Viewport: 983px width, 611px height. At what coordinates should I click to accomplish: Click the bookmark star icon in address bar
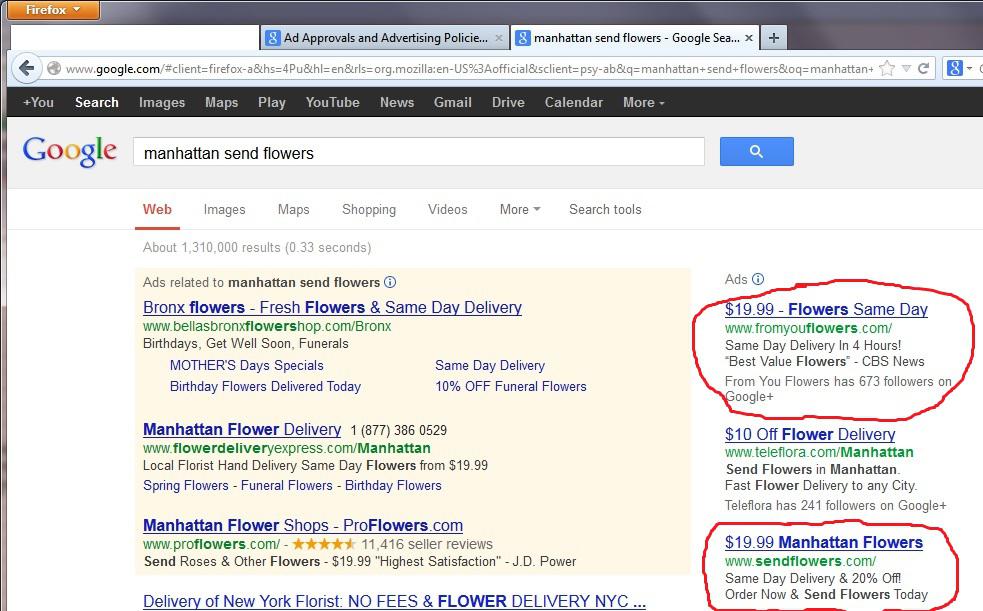886,68
